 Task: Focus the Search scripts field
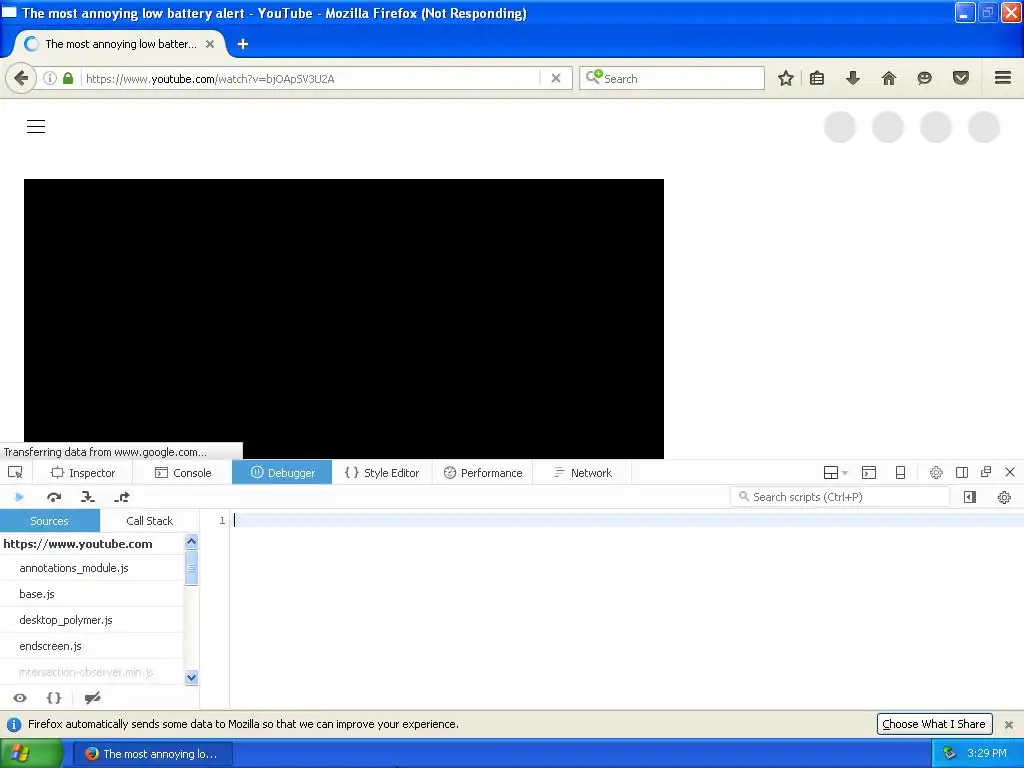coord(840,497)
